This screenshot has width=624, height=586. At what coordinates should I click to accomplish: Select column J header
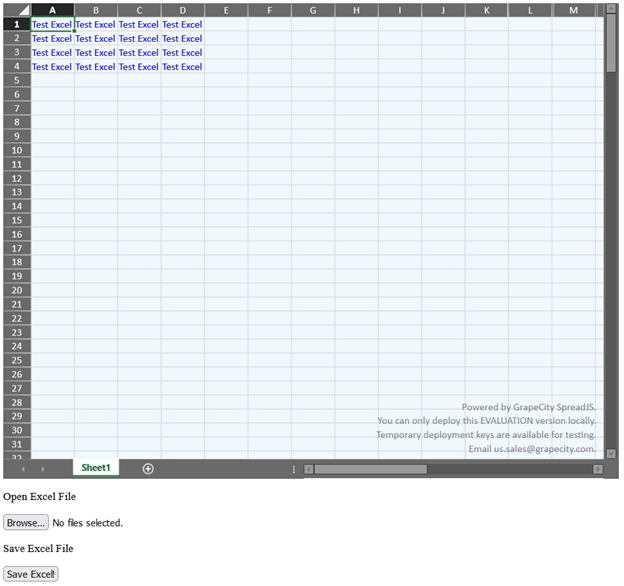(443, 10)
